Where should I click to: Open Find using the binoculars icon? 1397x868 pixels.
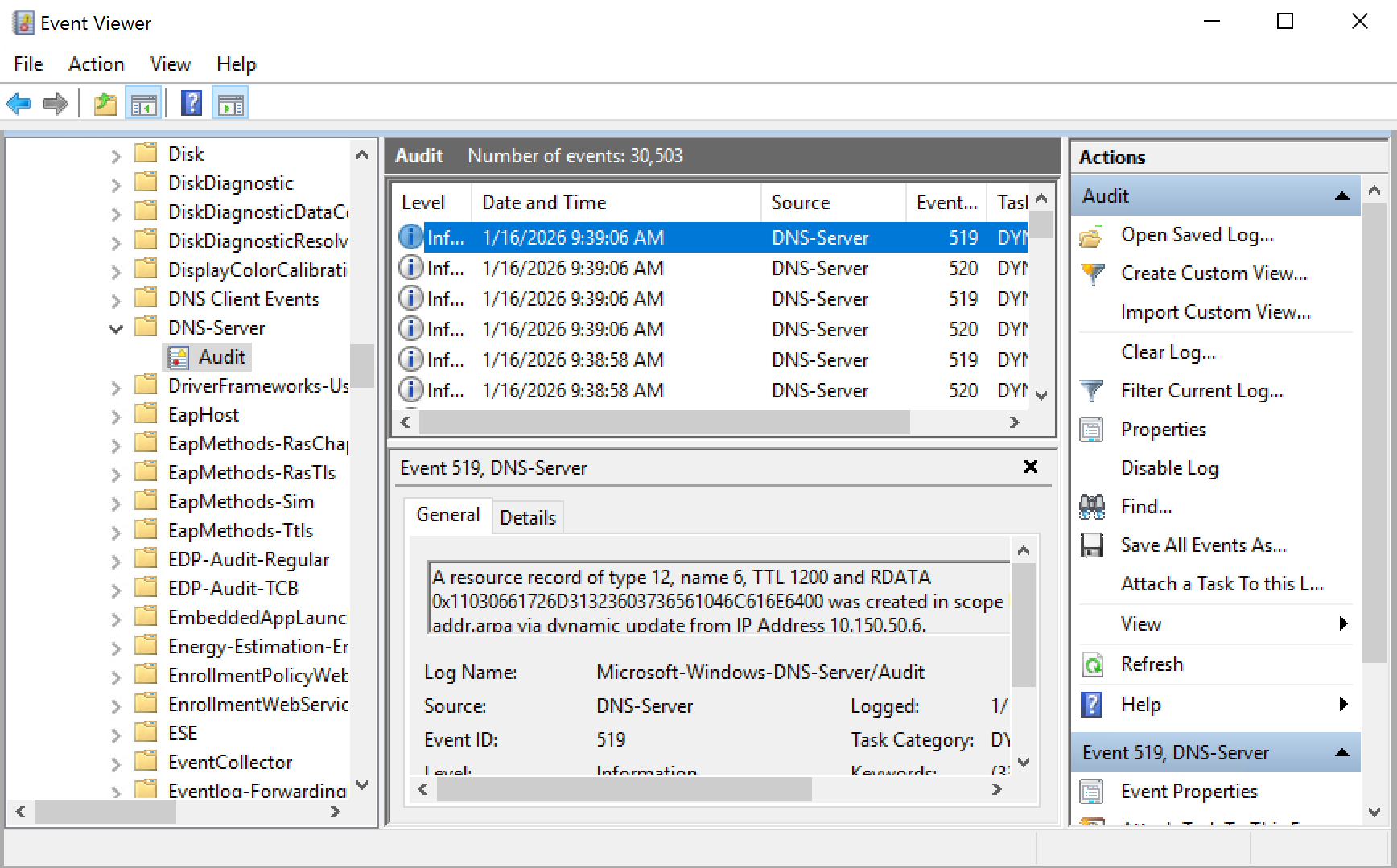pos(1092,506)
